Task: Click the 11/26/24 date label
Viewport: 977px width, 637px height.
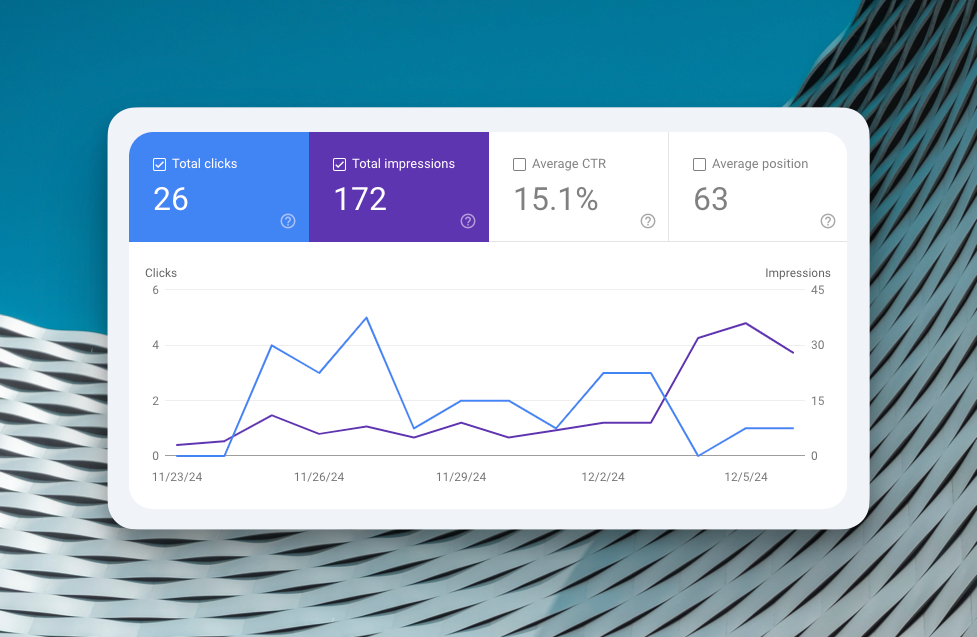Action: (319, 477)
